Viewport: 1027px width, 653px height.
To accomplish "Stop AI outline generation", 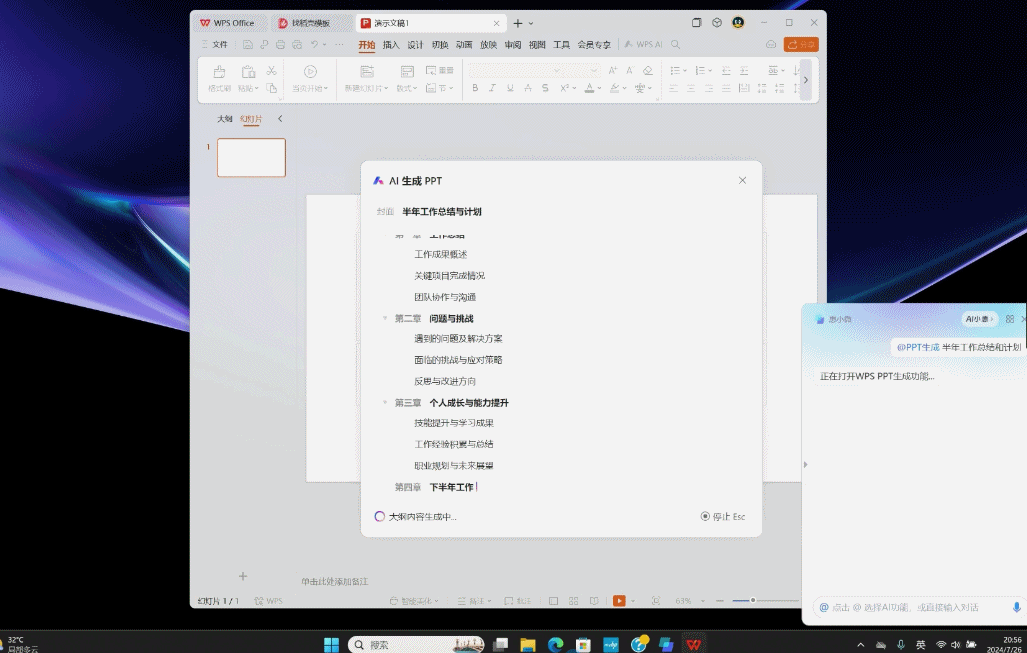I will pyautogui.click(x=723, y=517).
